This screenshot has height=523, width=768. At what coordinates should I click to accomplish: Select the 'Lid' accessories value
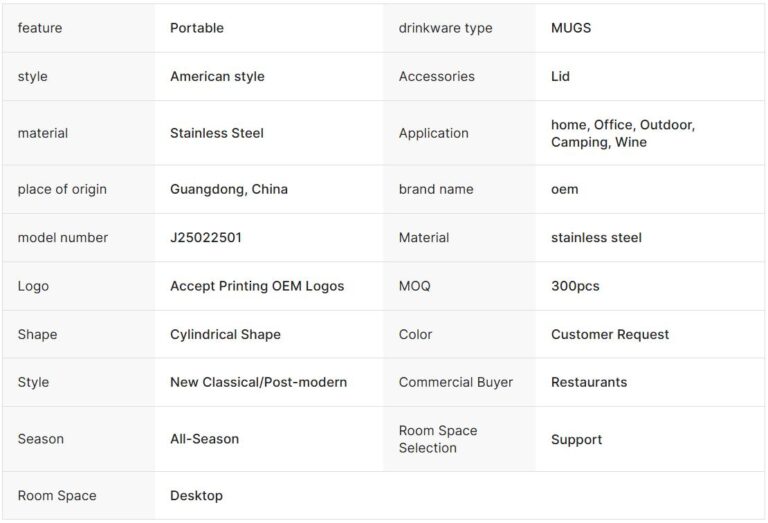tap(560, 76)
